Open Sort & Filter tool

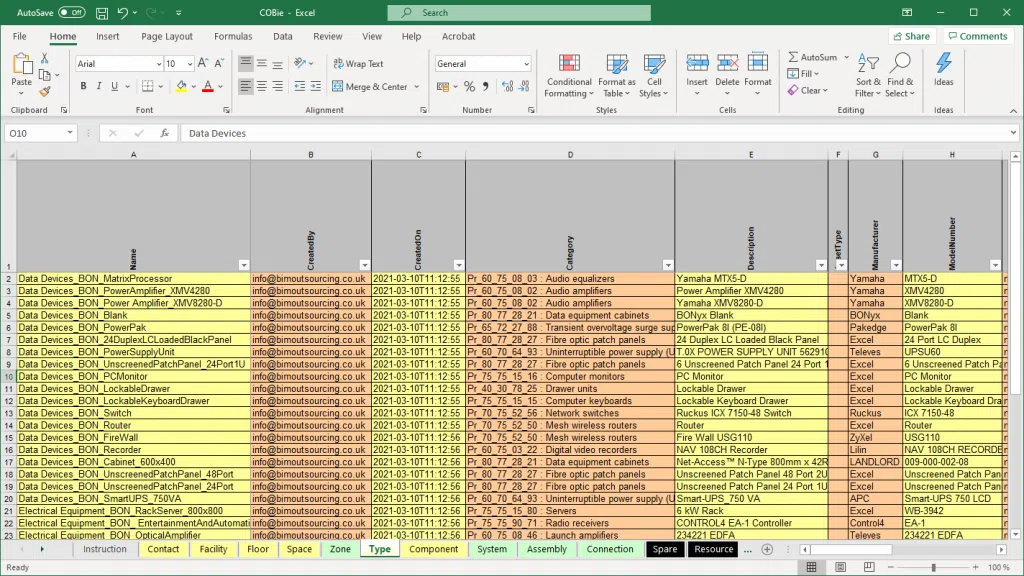point(868,64)
